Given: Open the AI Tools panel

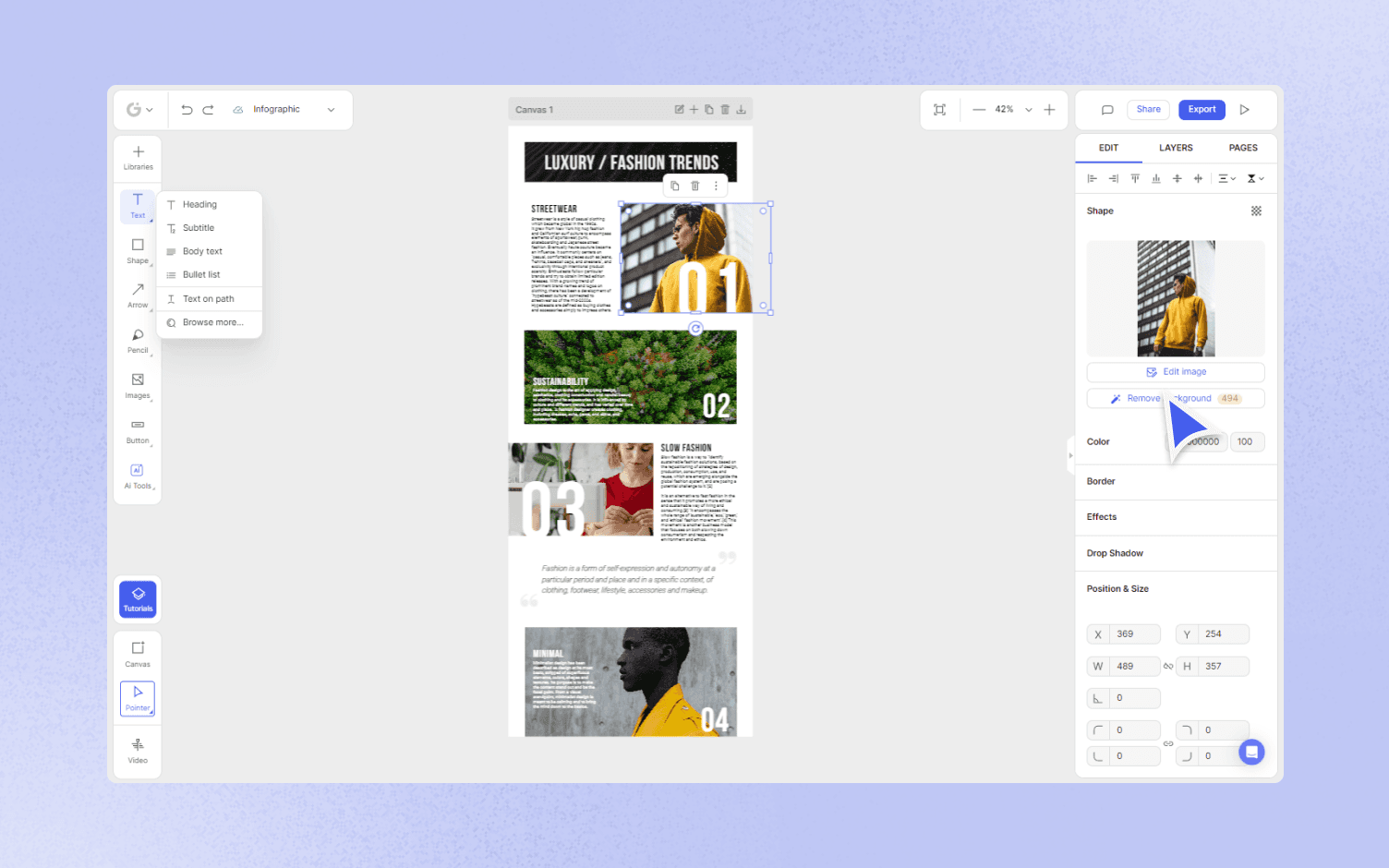Looking at the screenshot, I should click(137, 475).
